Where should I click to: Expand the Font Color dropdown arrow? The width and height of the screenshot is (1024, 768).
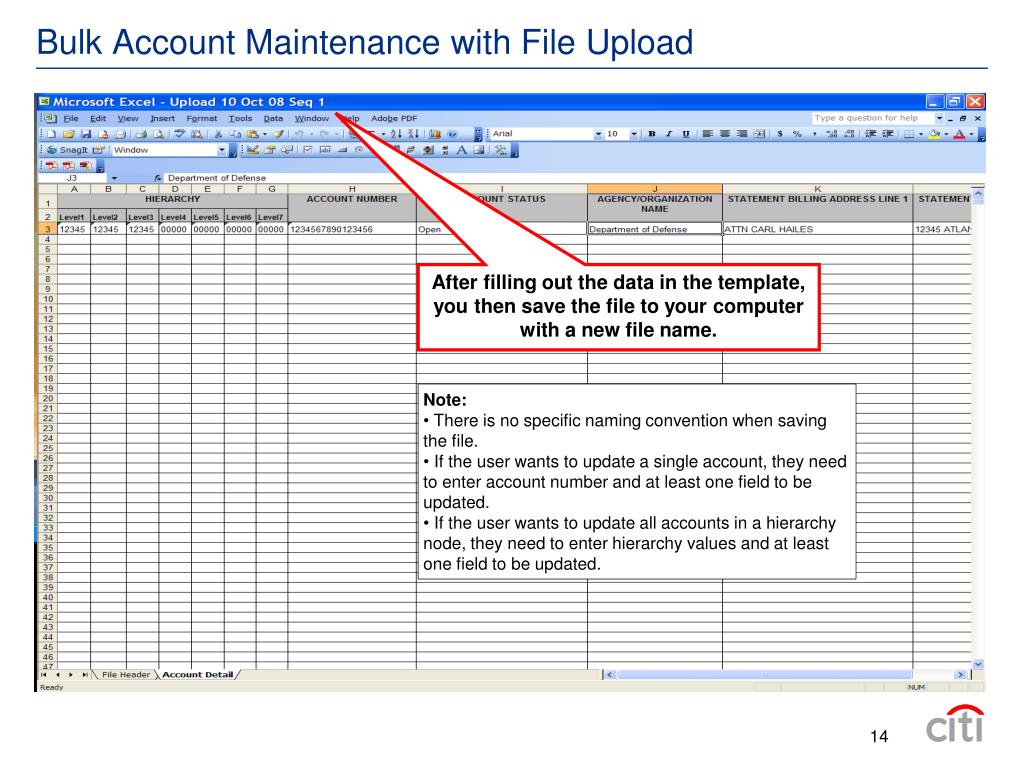pos(971,134)
